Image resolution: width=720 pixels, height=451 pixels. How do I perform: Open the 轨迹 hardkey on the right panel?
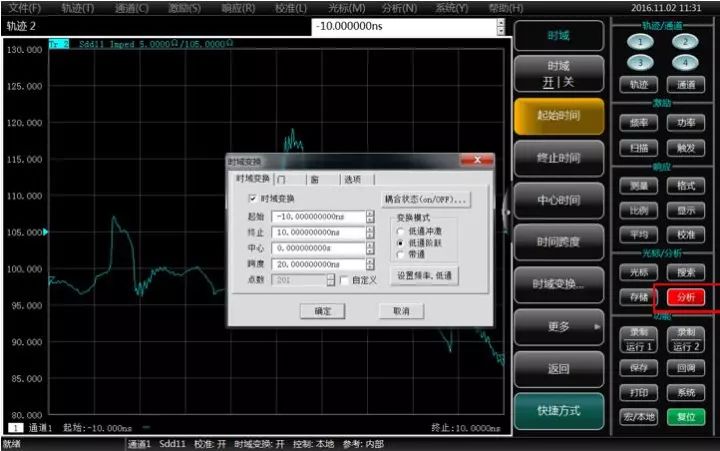pos(639,85)
